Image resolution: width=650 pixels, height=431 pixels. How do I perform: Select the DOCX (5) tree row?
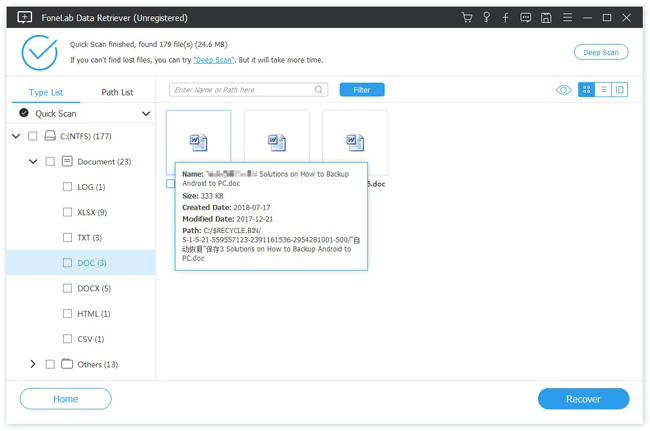[81, 288]
